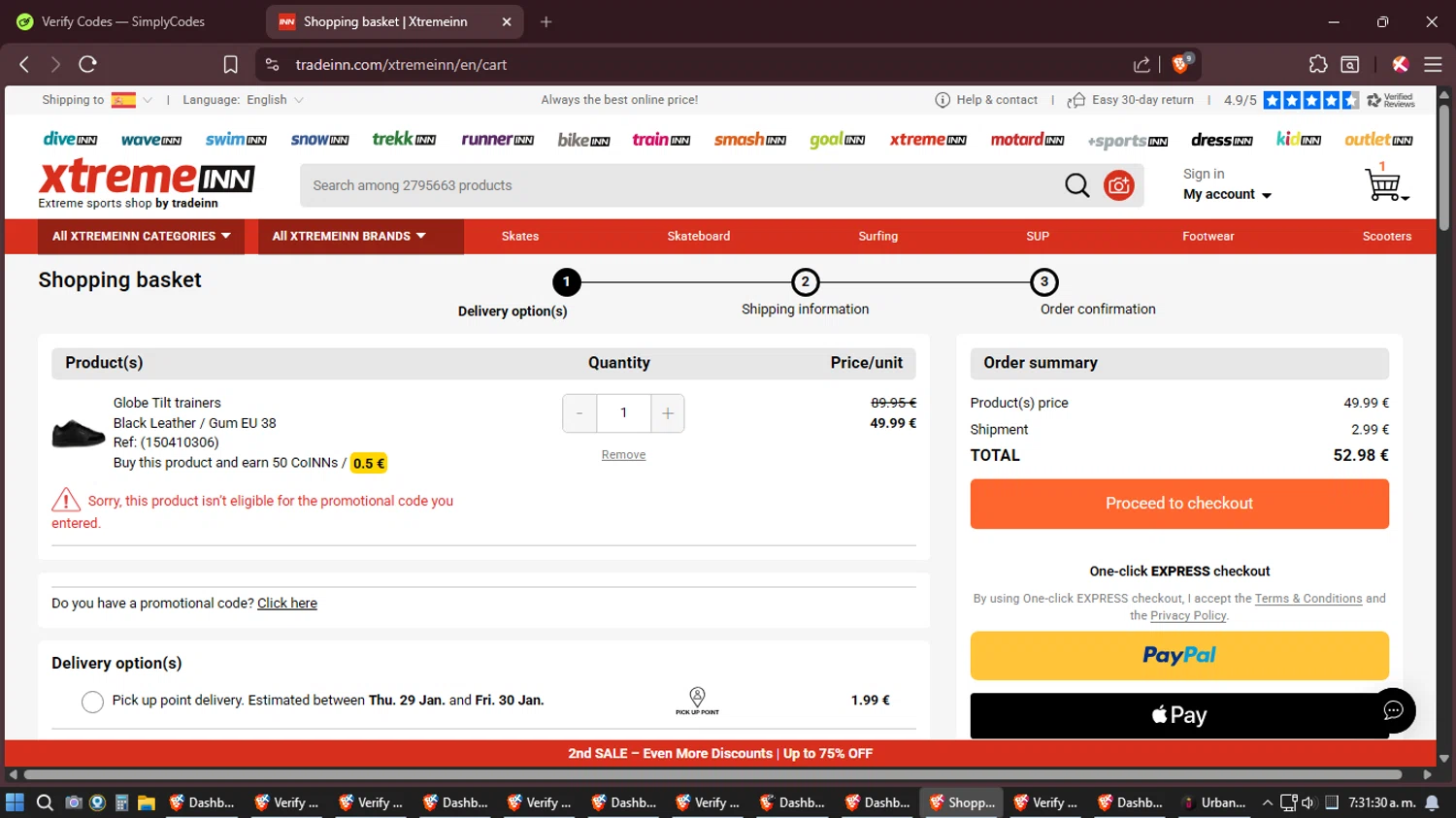Screen dimensions: 1456x818
Task: Open Terms & Conditions link
Action: tap(1308, 599)
